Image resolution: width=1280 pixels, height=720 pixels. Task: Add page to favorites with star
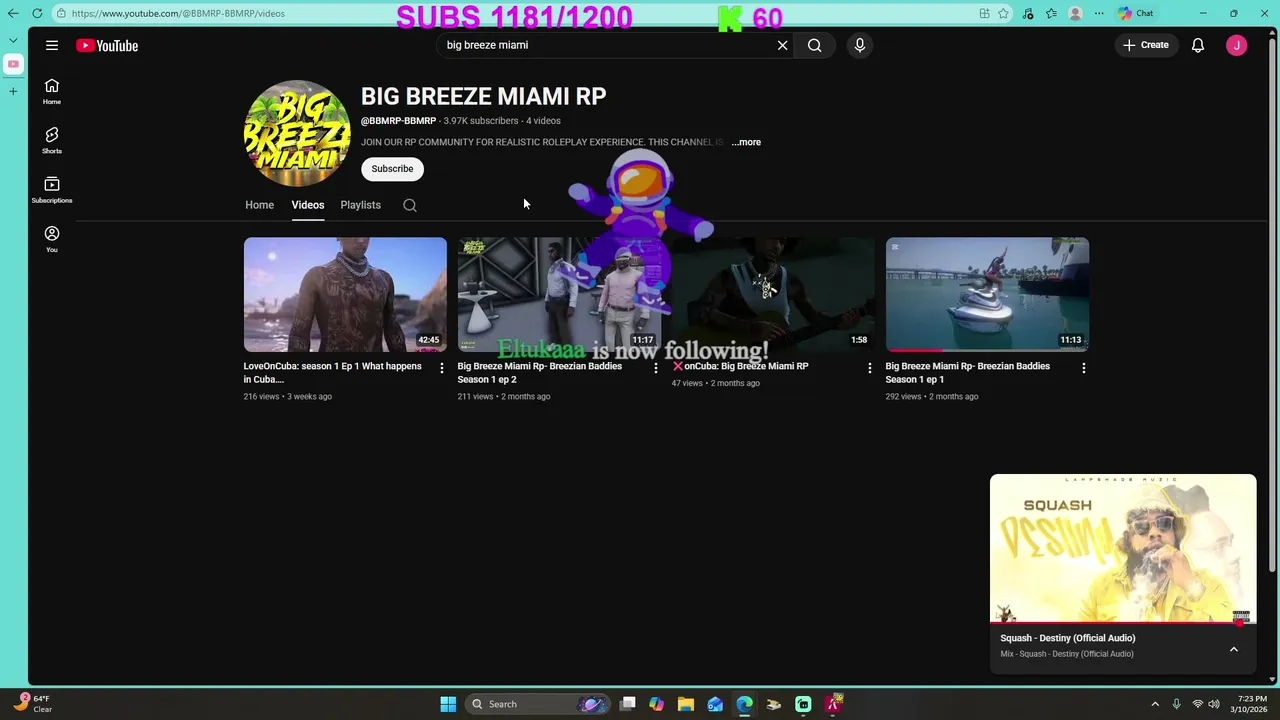tap(1003, 13)
